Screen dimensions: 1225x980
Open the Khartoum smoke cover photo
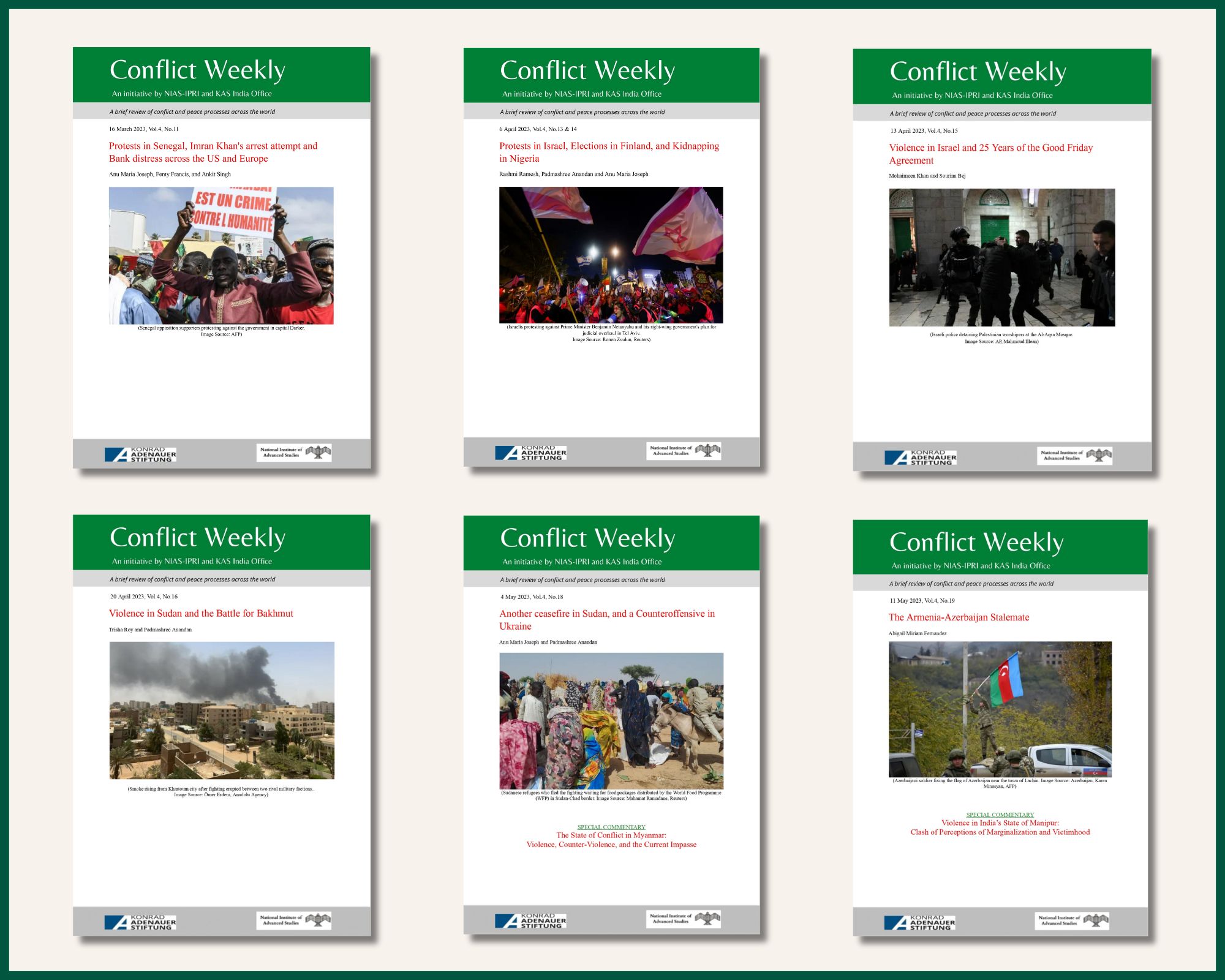pos(222,710)
